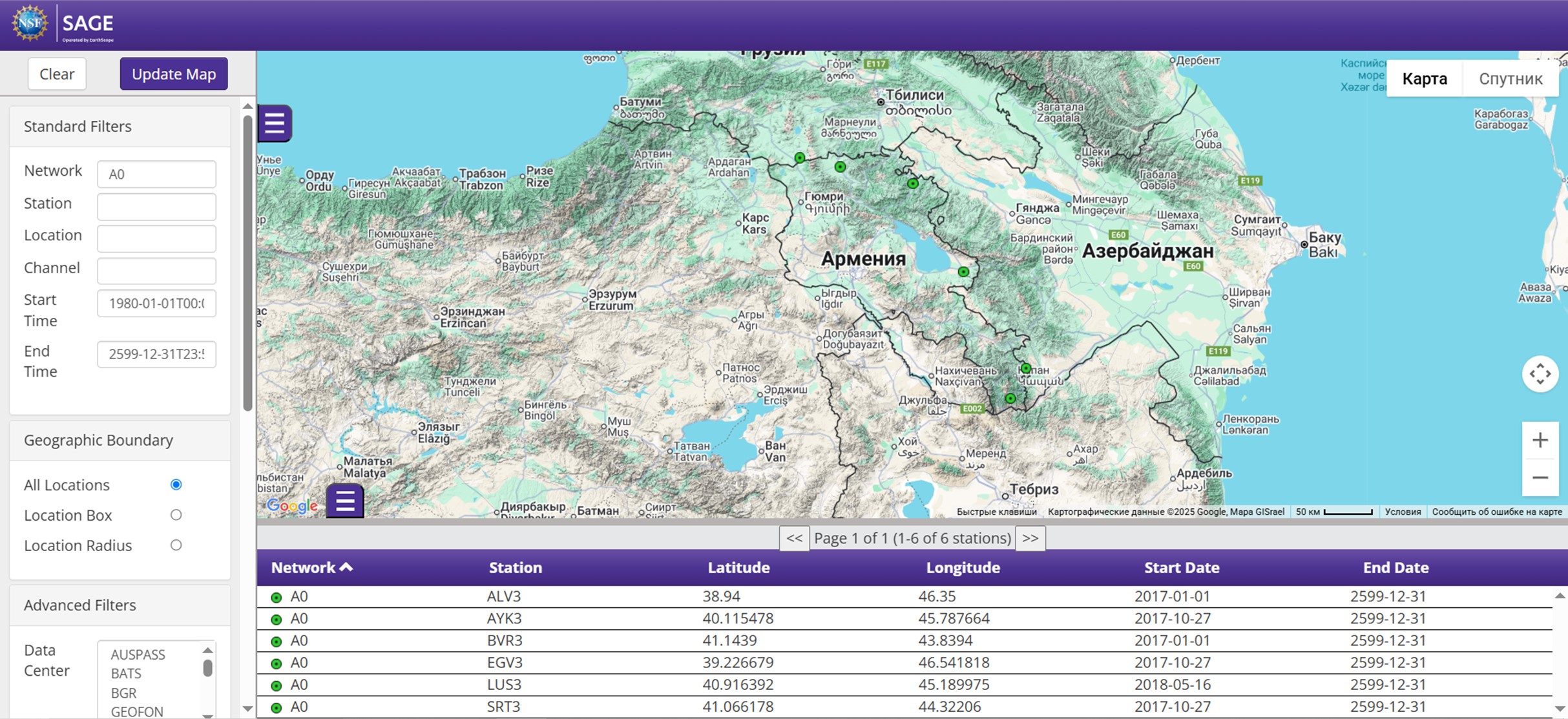
Task: Open the upper hamburger menu on map
Action: (x=275, y=123)
